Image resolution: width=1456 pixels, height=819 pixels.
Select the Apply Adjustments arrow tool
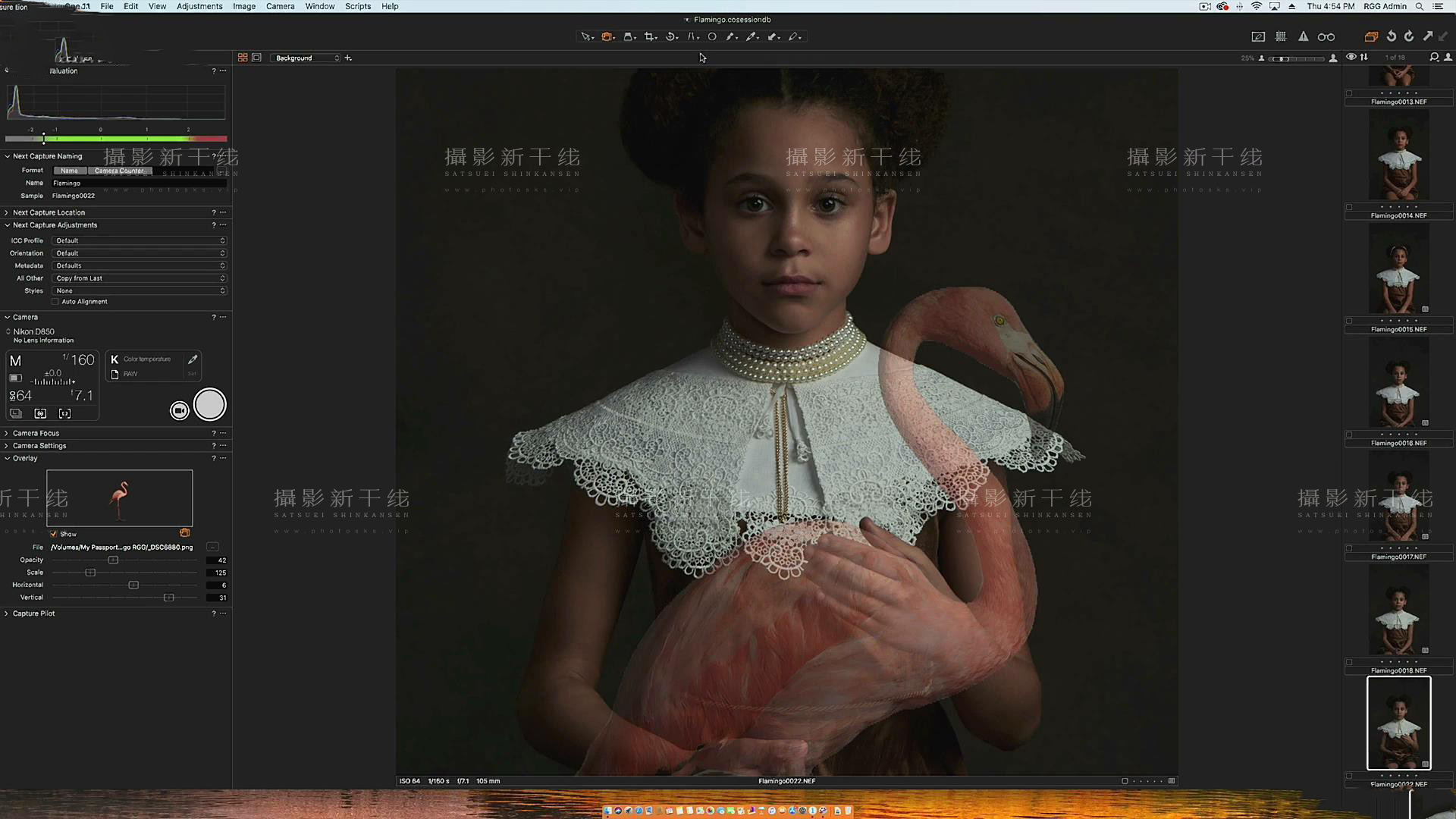coord(773,36)
